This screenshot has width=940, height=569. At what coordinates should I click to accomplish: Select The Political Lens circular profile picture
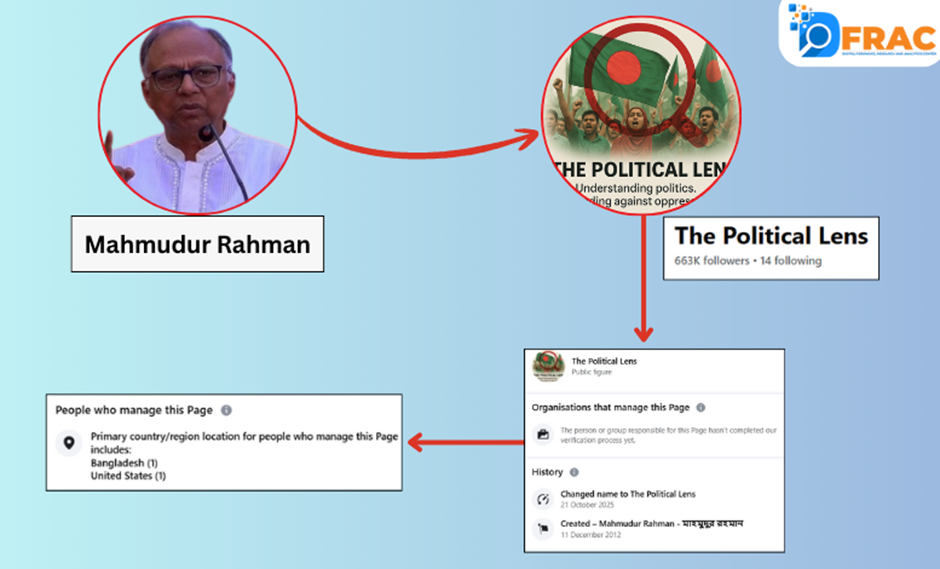(x=641, y=115)
